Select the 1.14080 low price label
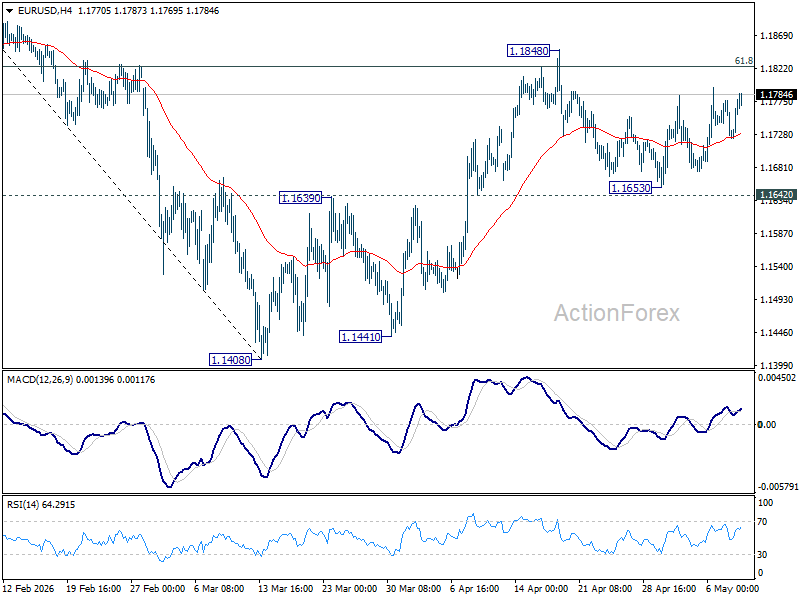 click(x=231, y=360)
